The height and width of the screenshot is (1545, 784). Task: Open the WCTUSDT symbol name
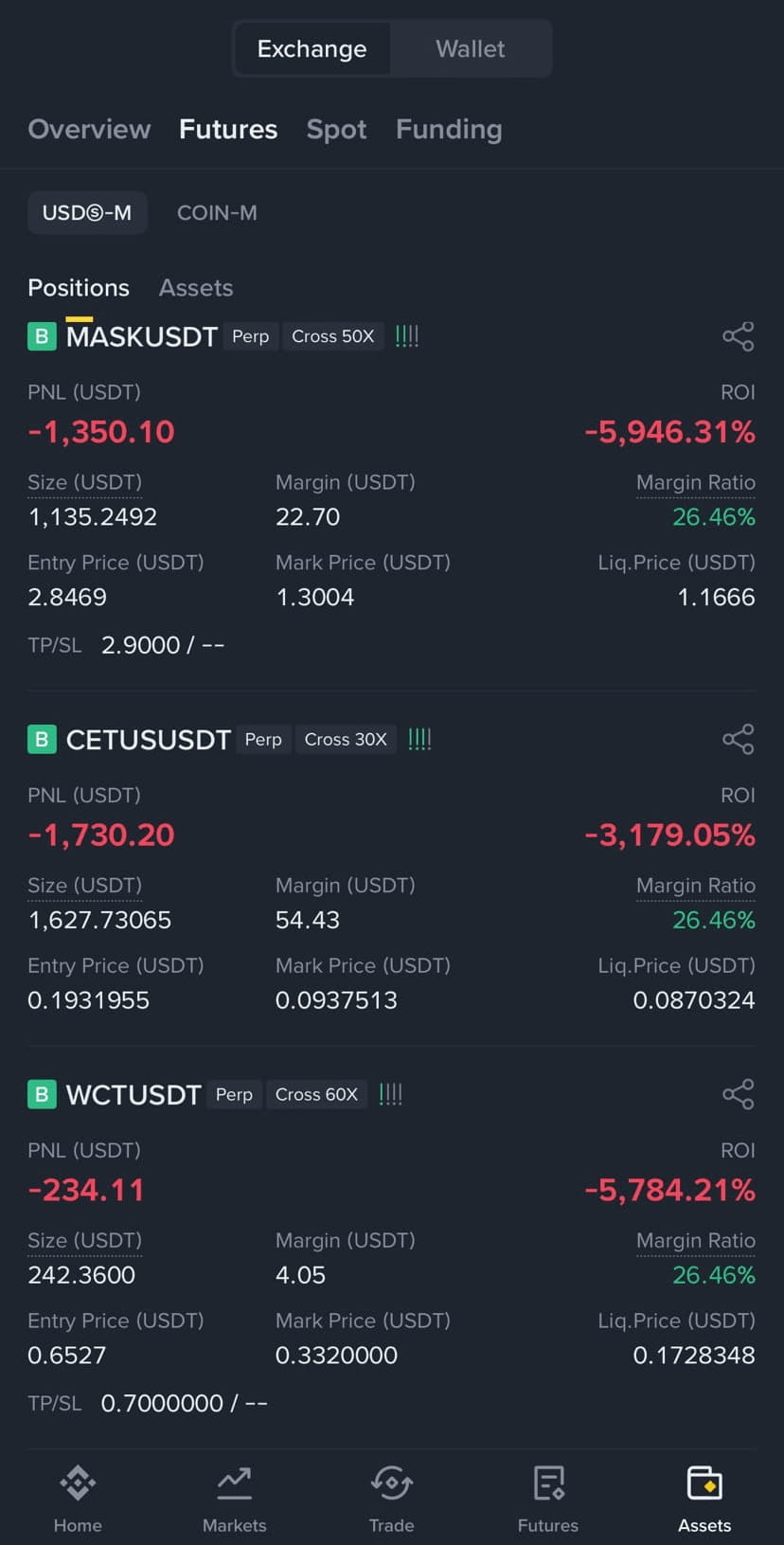(x=134, y=1094)
